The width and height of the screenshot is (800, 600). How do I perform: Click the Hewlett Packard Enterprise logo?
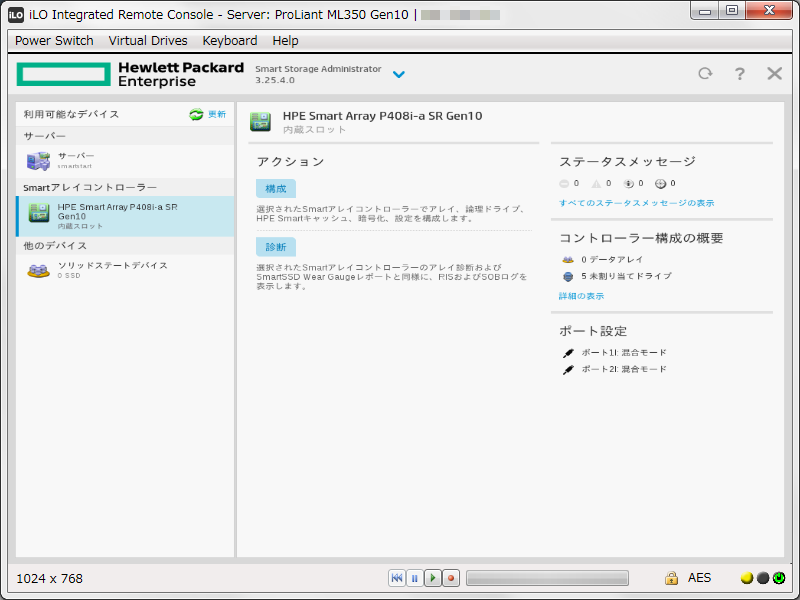coord(130,74)
